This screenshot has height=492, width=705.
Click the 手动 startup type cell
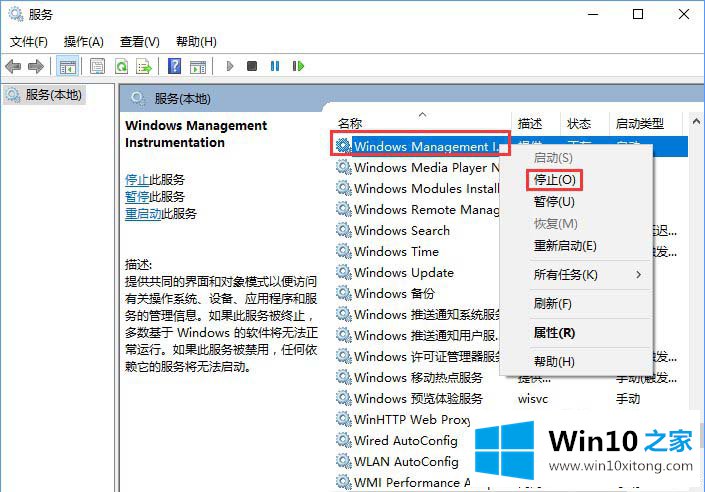point(628,399)
